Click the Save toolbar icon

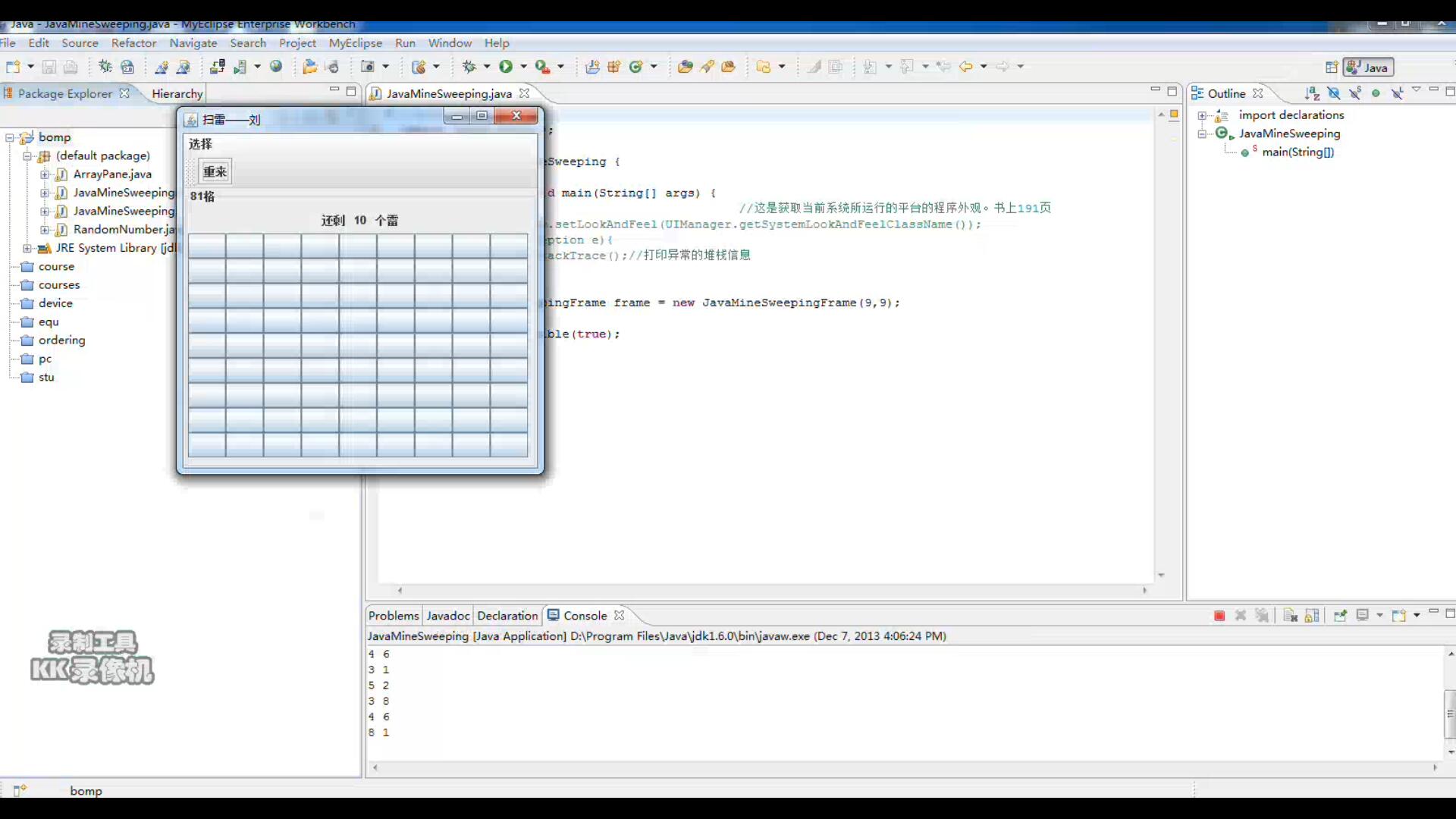(49, 67)
